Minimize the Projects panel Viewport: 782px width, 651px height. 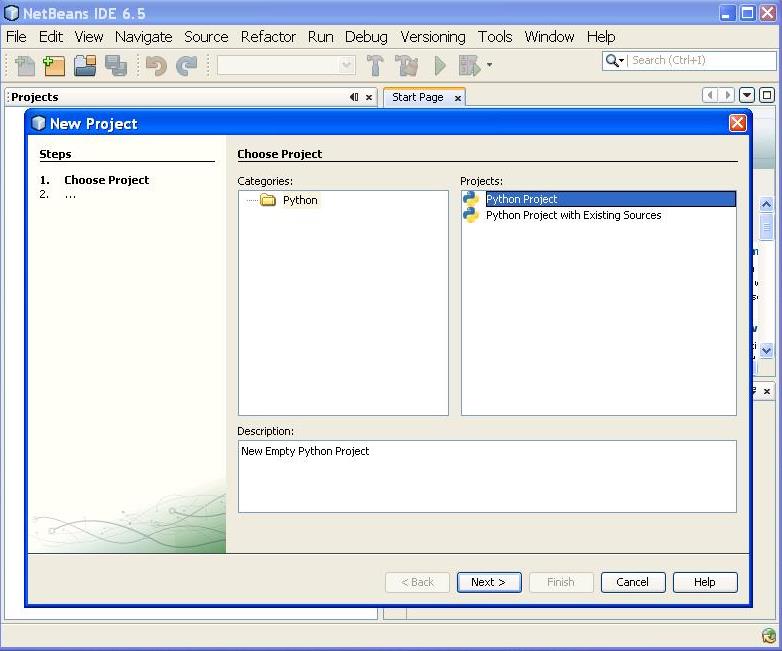click(x=354, y=97)
